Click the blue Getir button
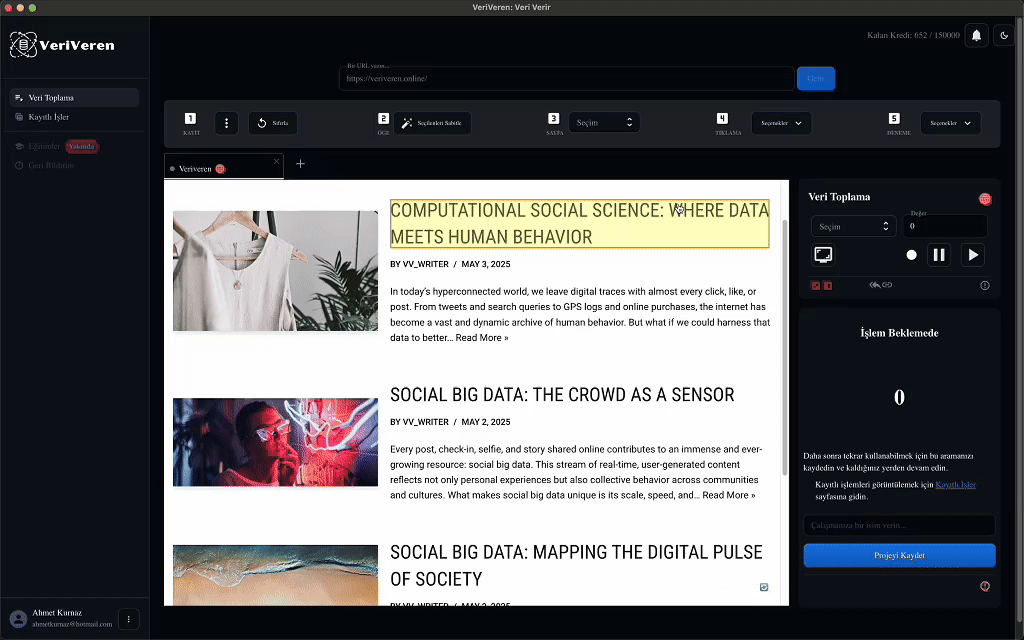Image resolution: width=1024 pixels, height=640 pixels. [x=816, y=78]
